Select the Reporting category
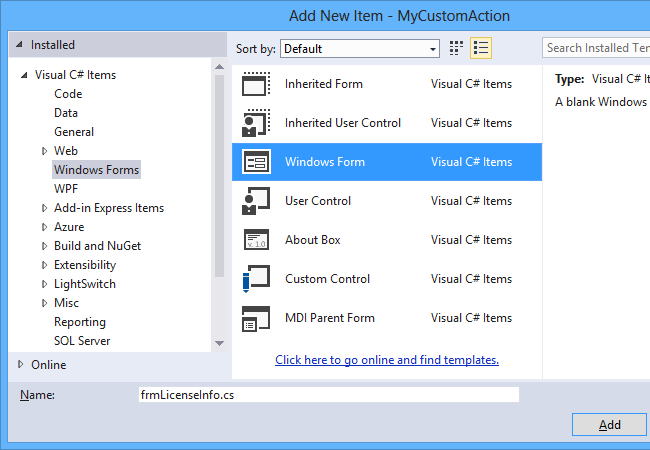This screenshot has width=650, height=450. coord(80,322)
